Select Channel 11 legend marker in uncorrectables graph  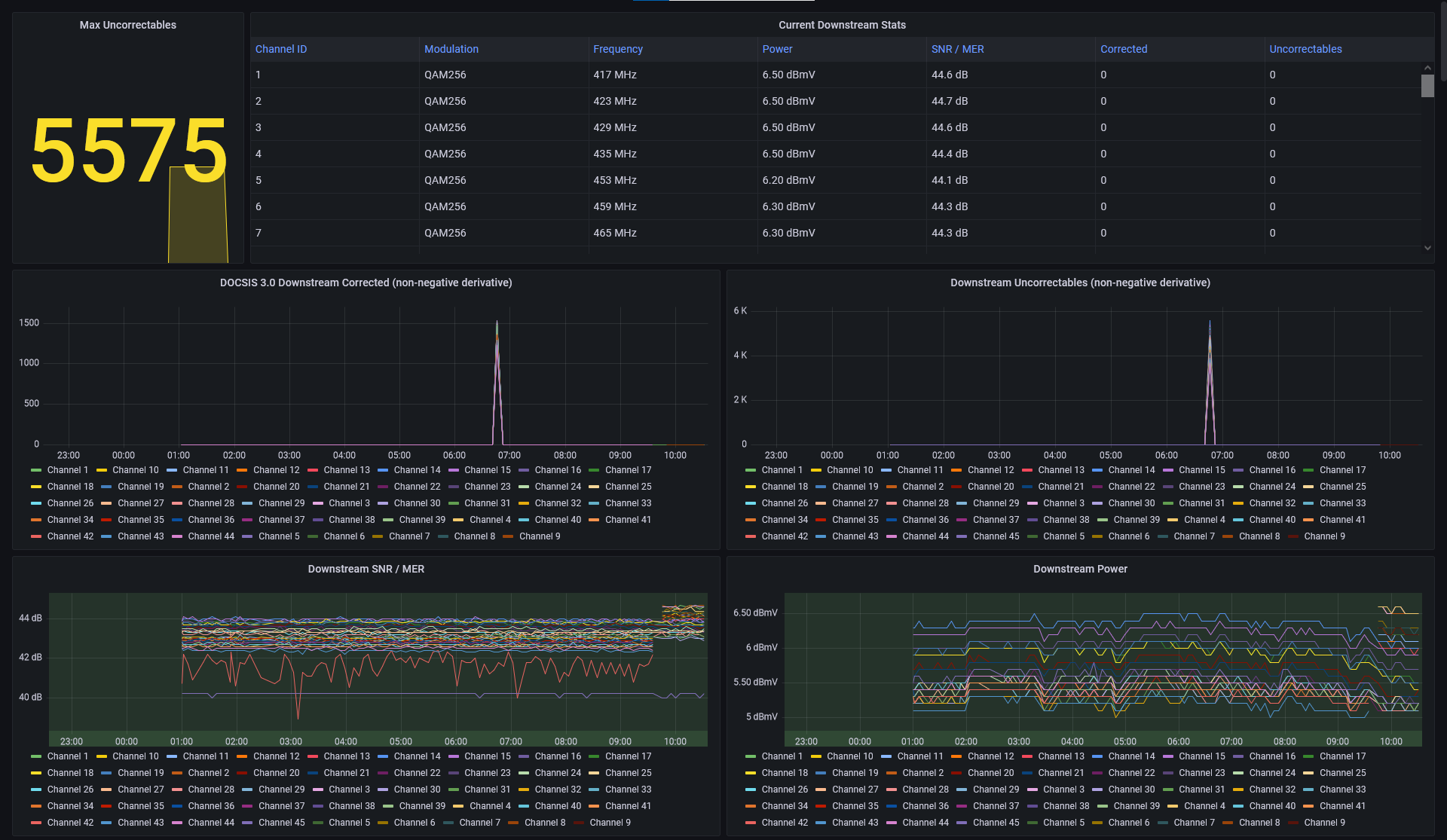pyautogui.click(x=888, y=470)
